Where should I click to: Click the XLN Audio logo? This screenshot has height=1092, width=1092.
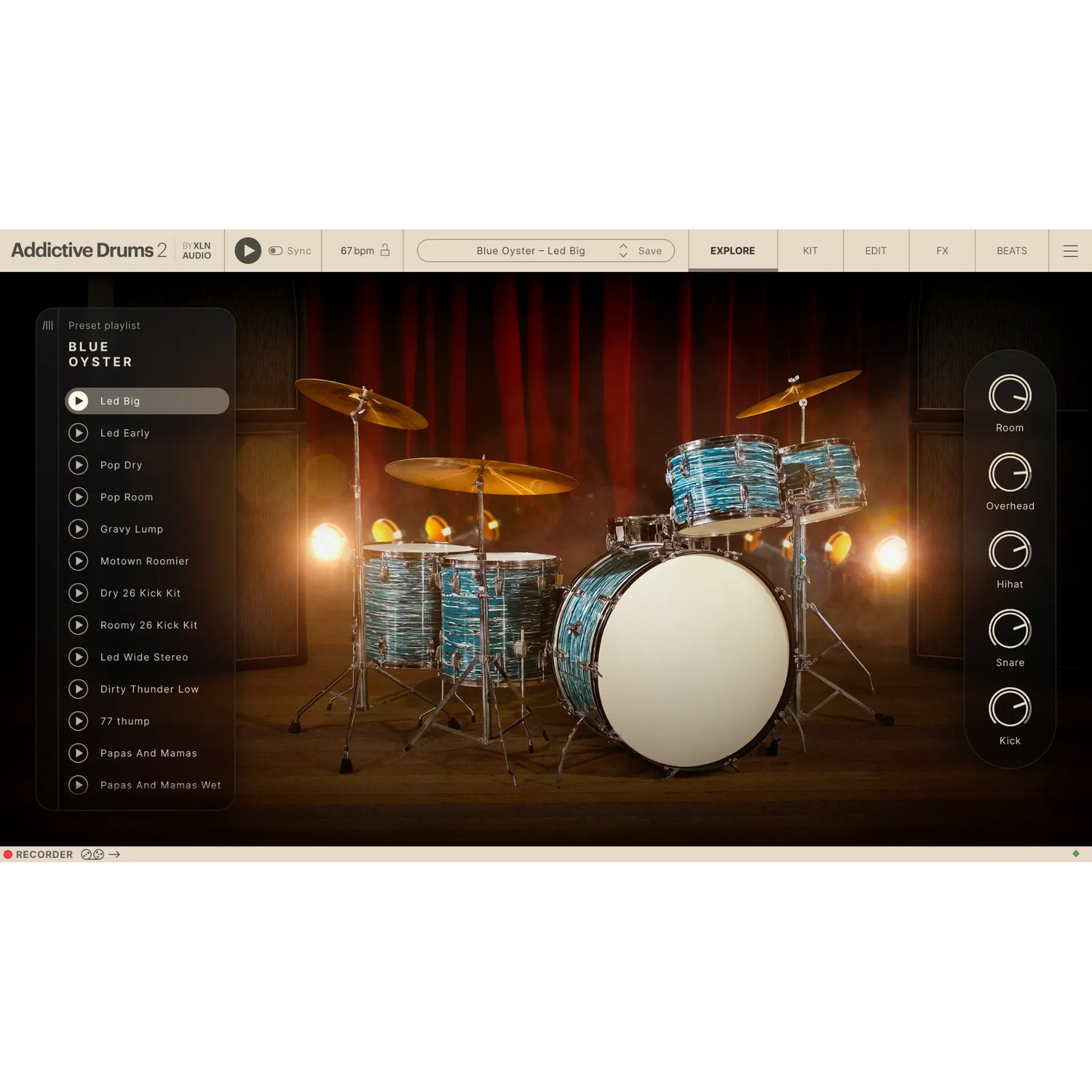(196, 251)
